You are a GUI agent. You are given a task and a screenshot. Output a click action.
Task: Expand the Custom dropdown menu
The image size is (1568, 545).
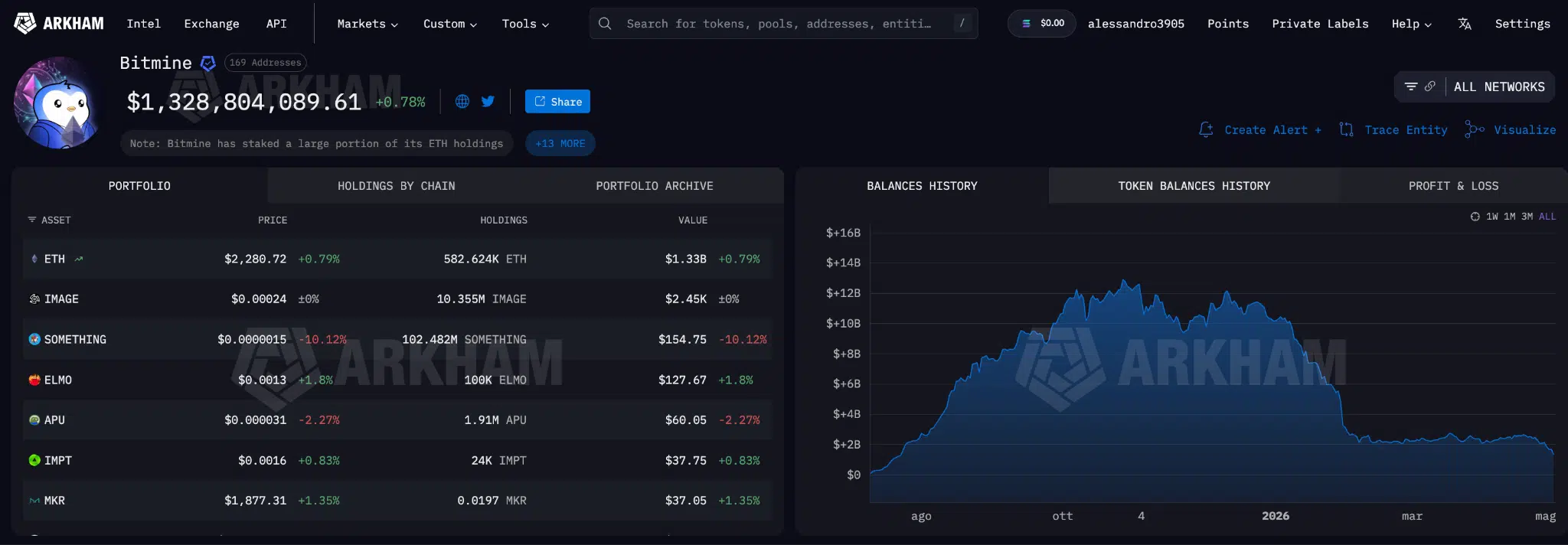click(450, 24)
